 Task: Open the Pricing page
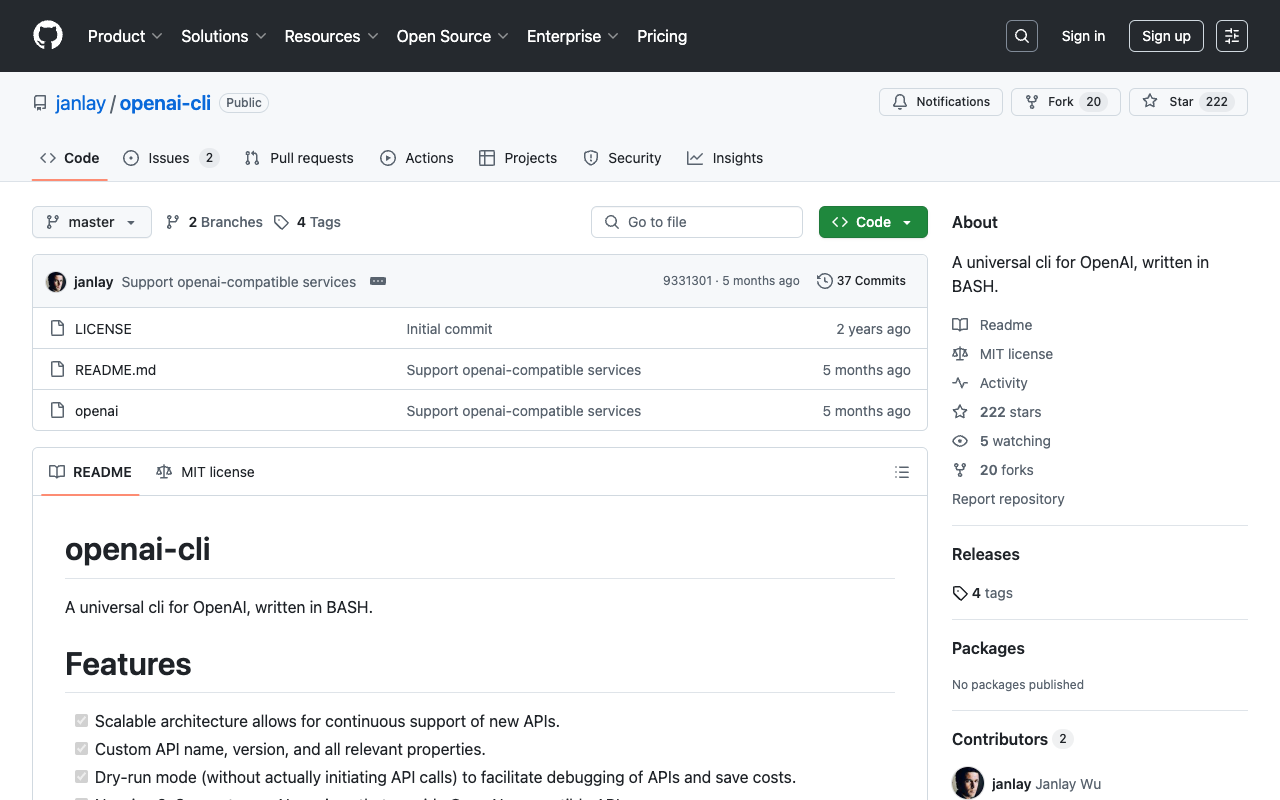click(x=662, y=36)
